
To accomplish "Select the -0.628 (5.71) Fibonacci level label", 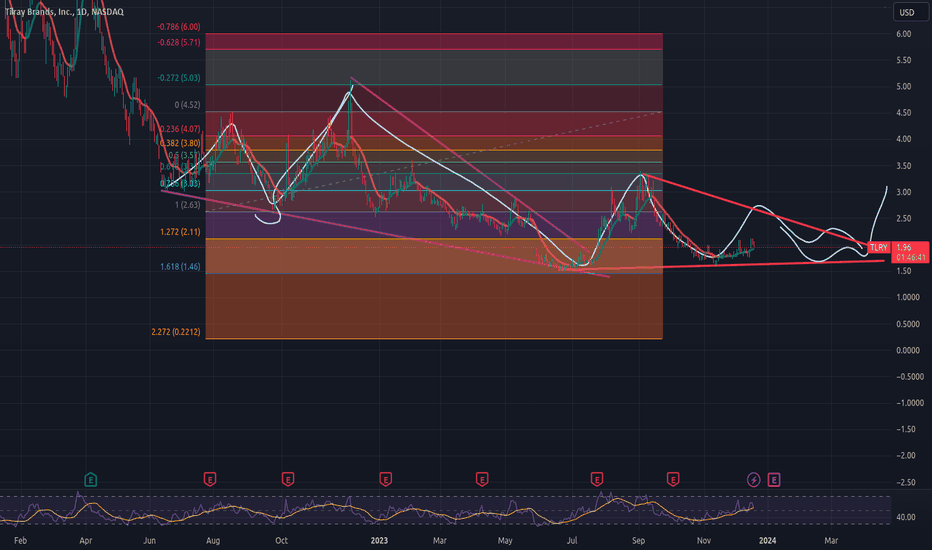I will pyautogui.click(x=178, y=42).
